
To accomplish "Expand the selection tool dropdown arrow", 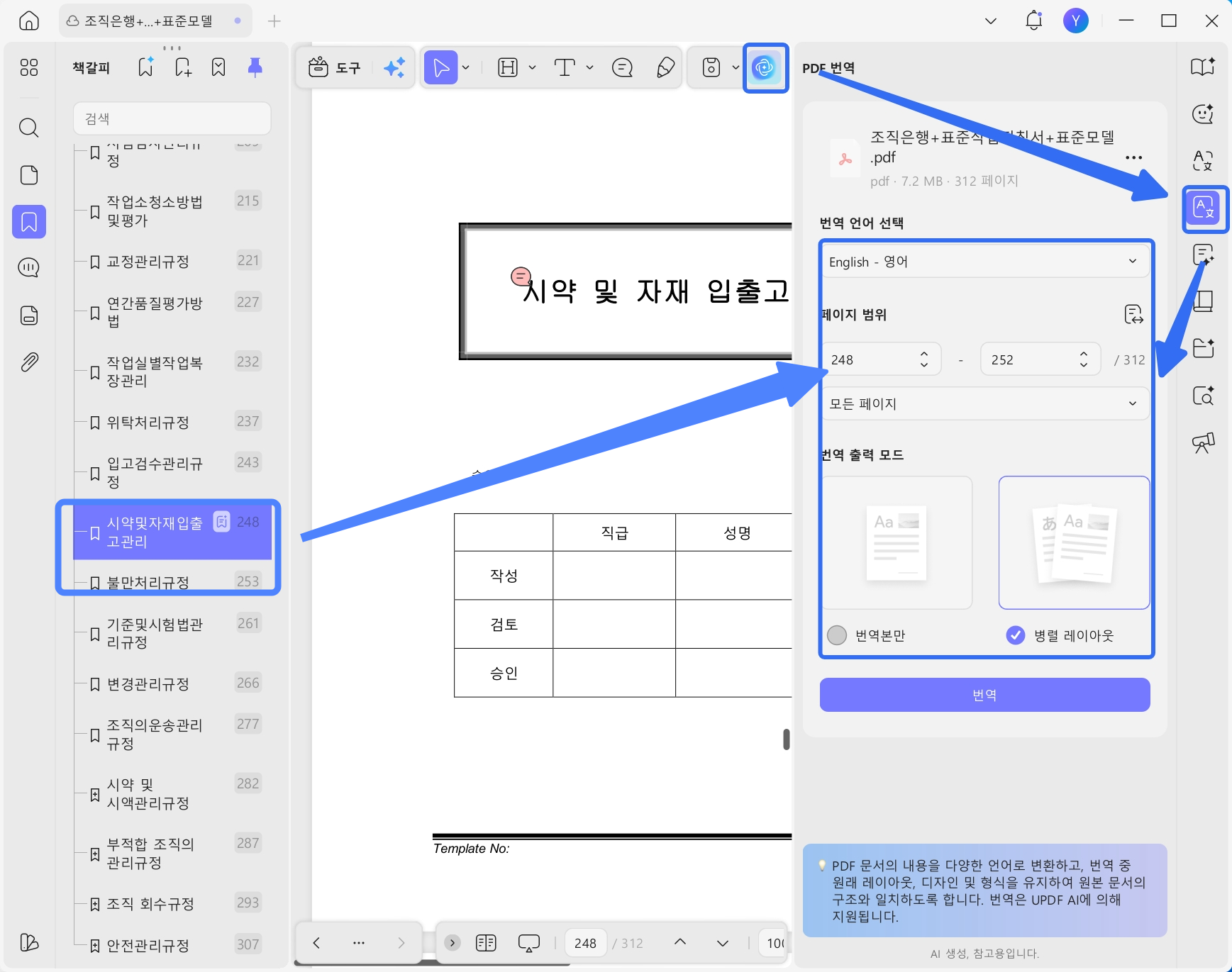I will pyautogui.click(x=466, y=67).
